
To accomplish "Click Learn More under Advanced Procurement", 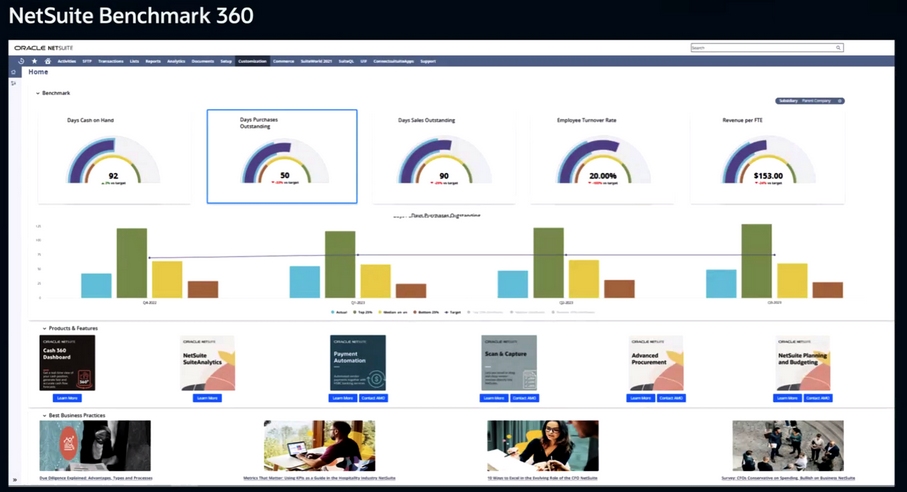I will click(641, 398).
